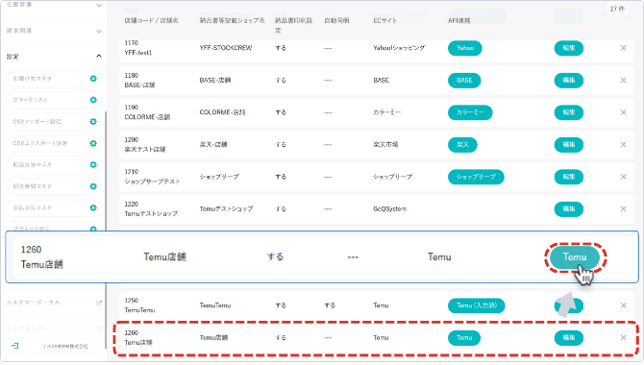Open gear icon beside CSVエクスポート設定
This screenshot has width=644, height=365.
pos(93,143)
